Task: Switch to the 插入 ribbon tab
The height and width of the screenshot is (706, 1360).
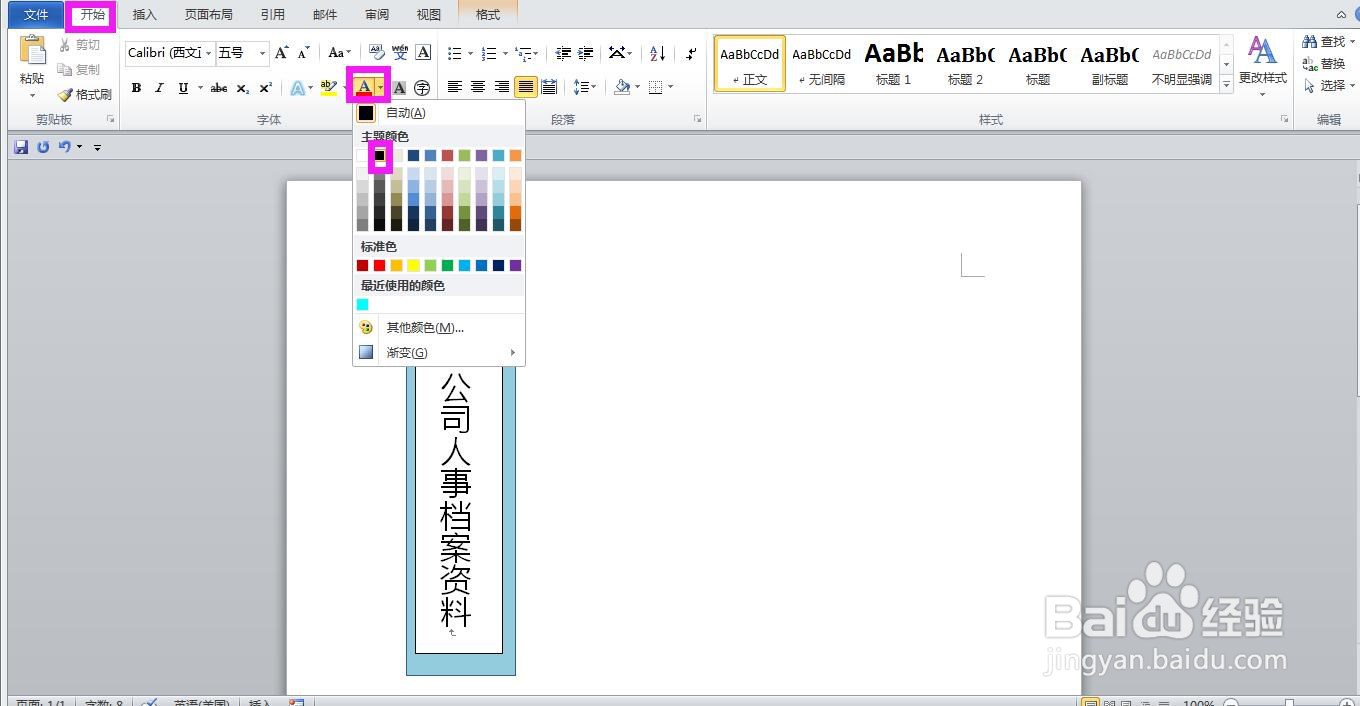Action: tap(144, 14)
